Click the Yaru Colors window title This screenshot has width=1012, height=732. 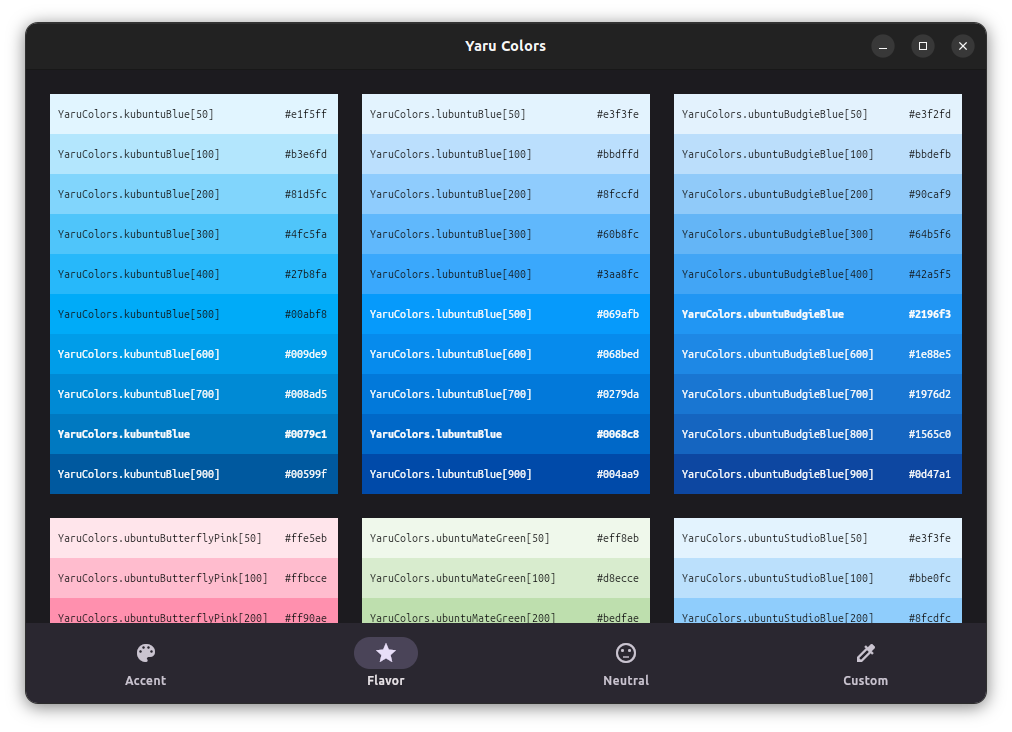point(505,46)
